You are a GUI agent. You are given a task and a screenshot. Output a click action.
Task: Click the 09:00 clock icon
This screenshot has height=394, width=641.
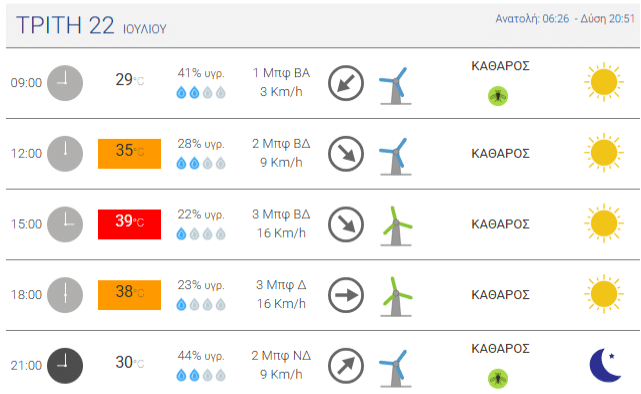point(65,83)
